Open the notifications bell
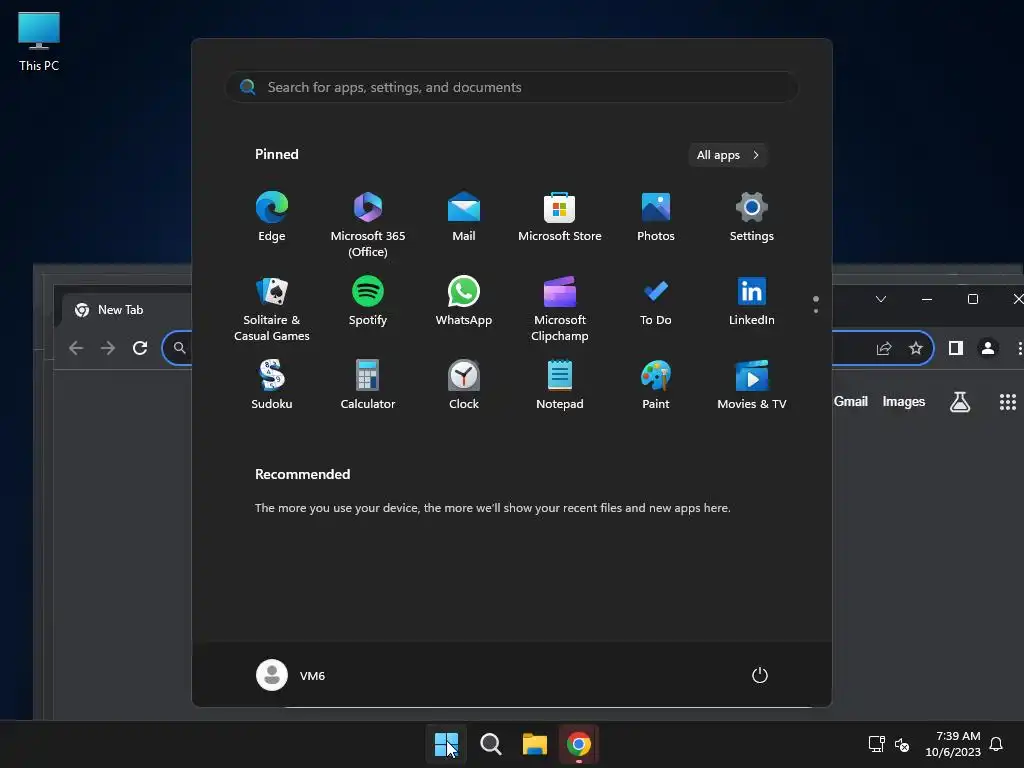Image resolution: width=1024 pixels, height=768 pixels. [996, 744]
